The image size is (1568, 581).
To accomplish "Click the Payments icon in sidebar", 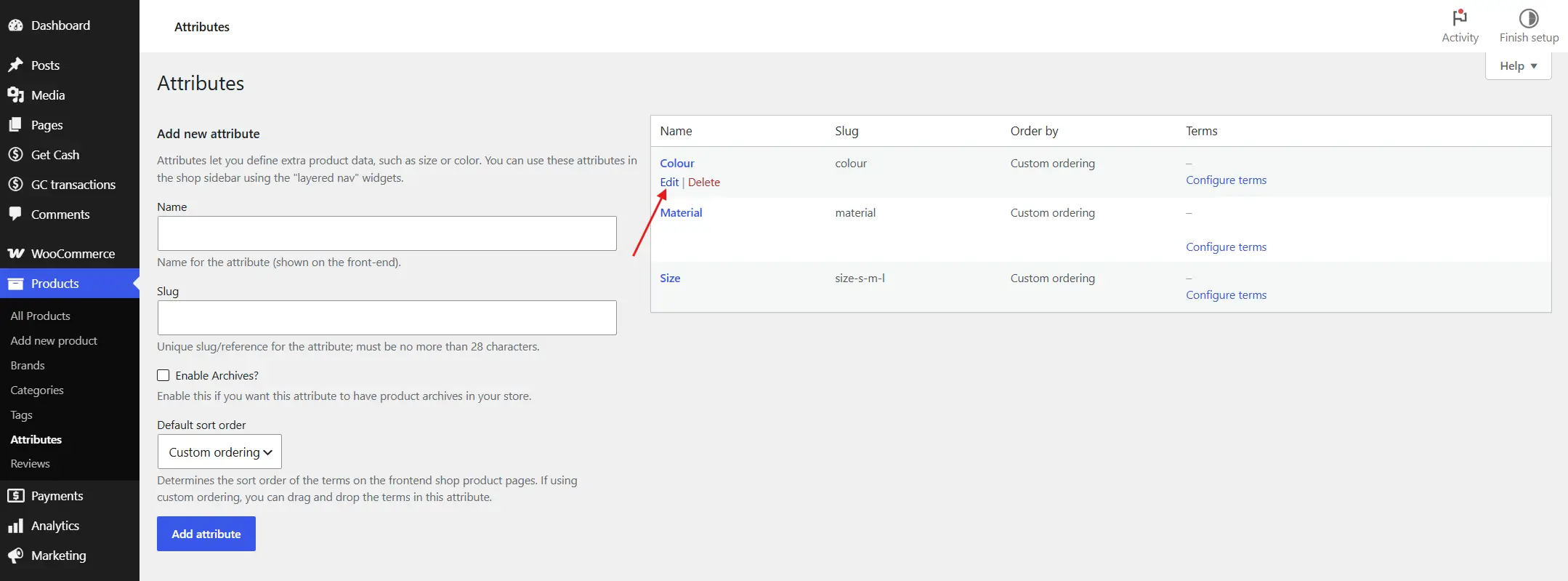I will (15, 496).
